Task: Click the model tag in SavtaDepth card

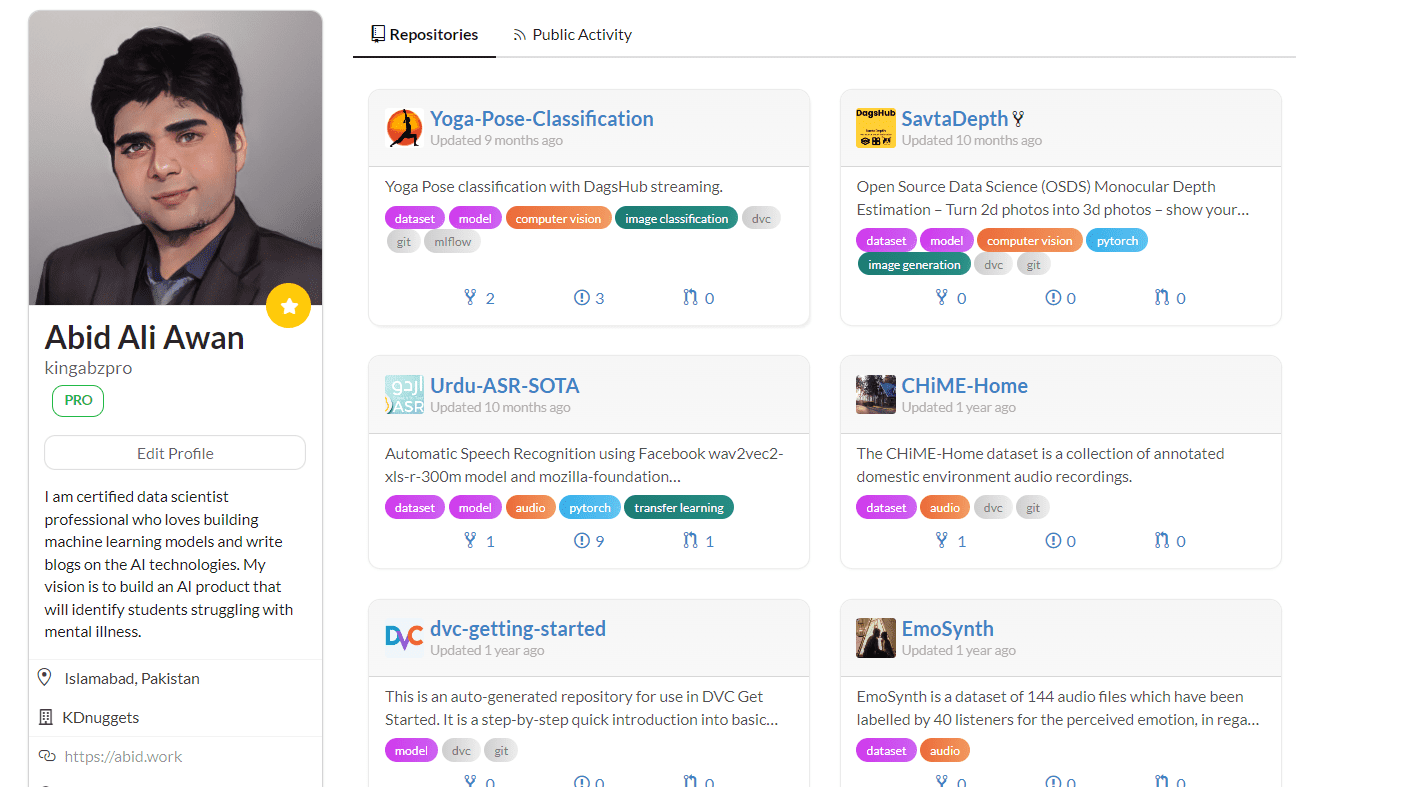Action: (x=946, y=241)
